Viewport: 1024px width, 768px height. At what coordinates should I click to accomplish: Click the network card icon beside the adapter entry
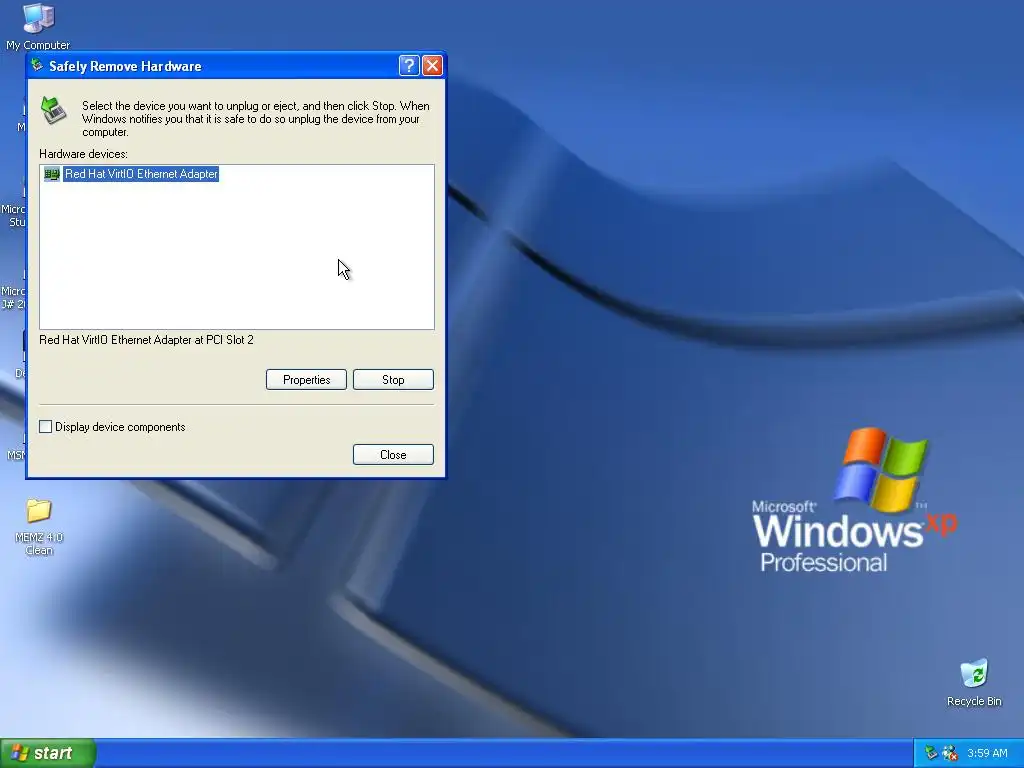(52, 174)
